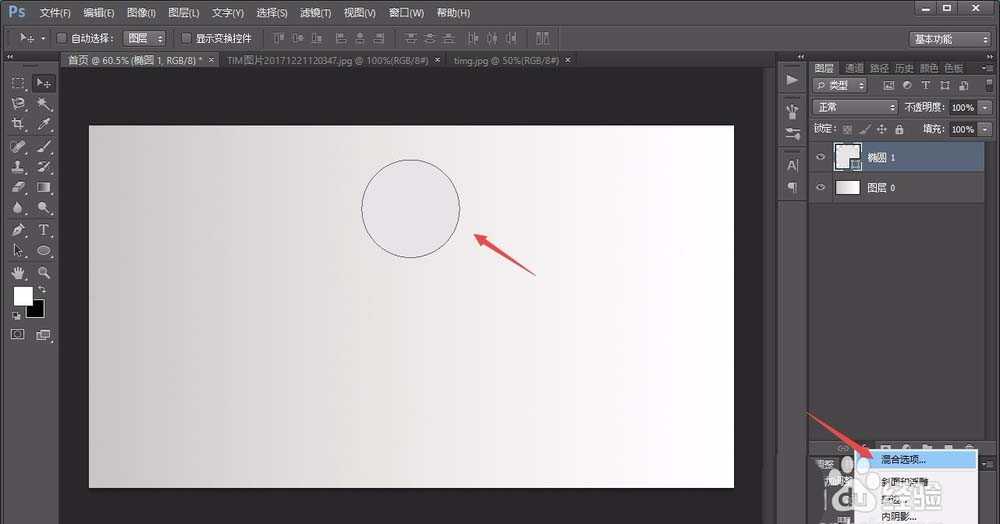Select the Ellipse shape tool
1000x524 pixels.
[43, 251]
